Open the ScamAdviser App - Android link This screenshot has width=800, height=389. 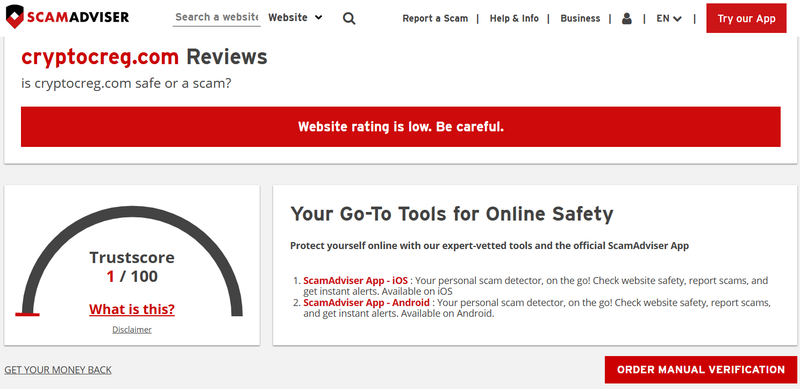366,303
